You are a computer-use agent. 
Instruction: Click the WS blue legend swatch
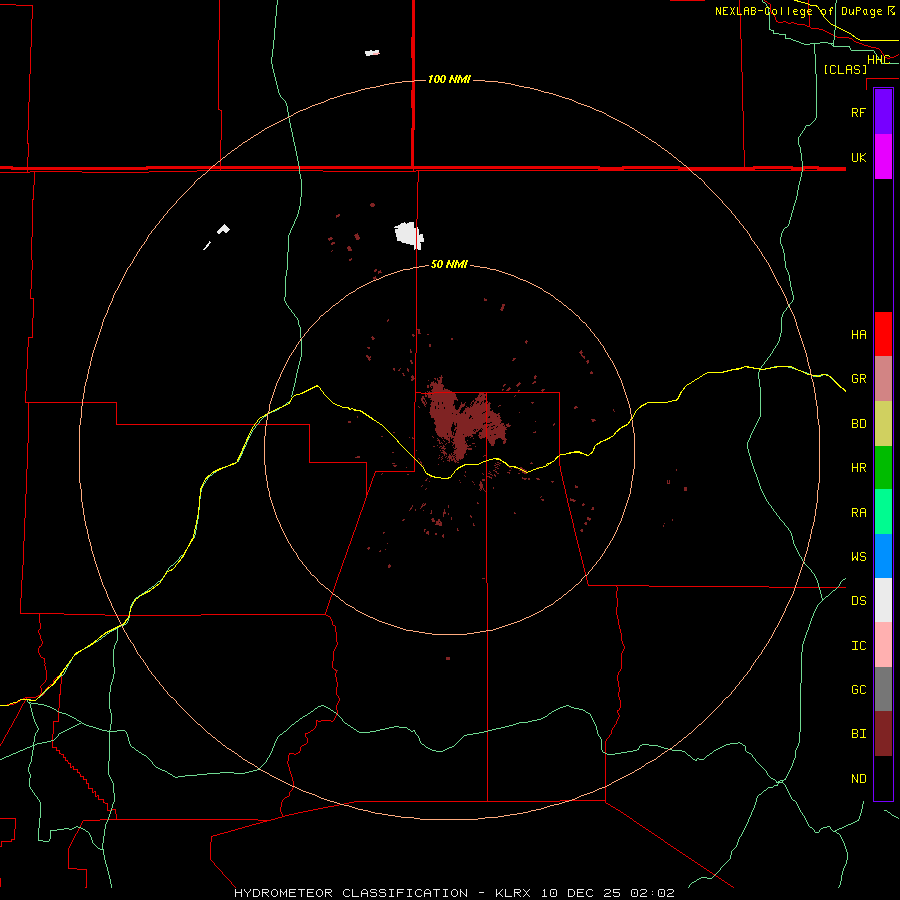coord(883,556)
